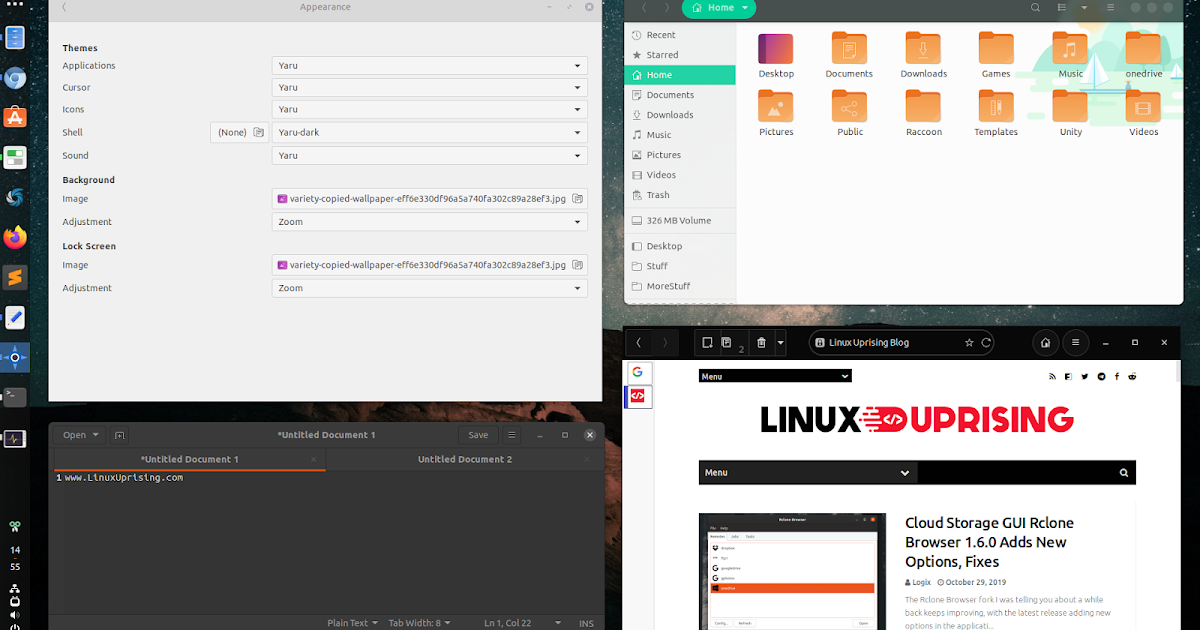The width and height of the screenshot is (1200, 630).
Task: Click the home icon in the browser toolbar
Action: [1044, 342]
